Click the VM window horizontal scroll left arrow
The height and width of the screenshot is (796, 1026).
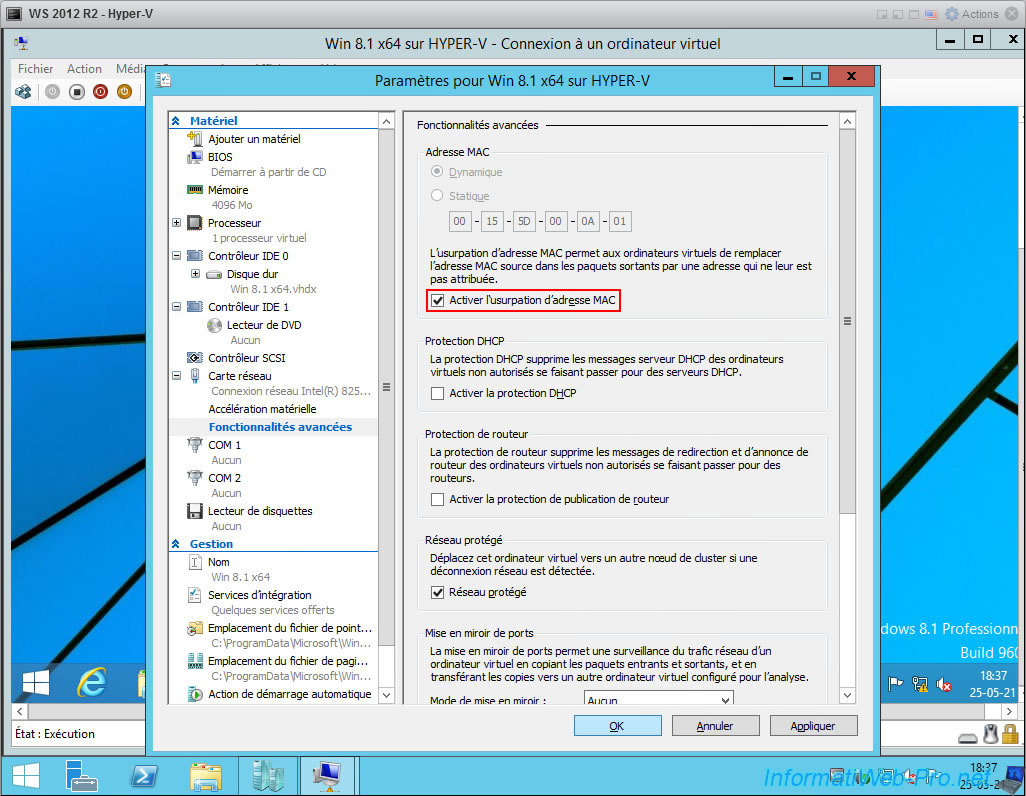pos(20,711)
